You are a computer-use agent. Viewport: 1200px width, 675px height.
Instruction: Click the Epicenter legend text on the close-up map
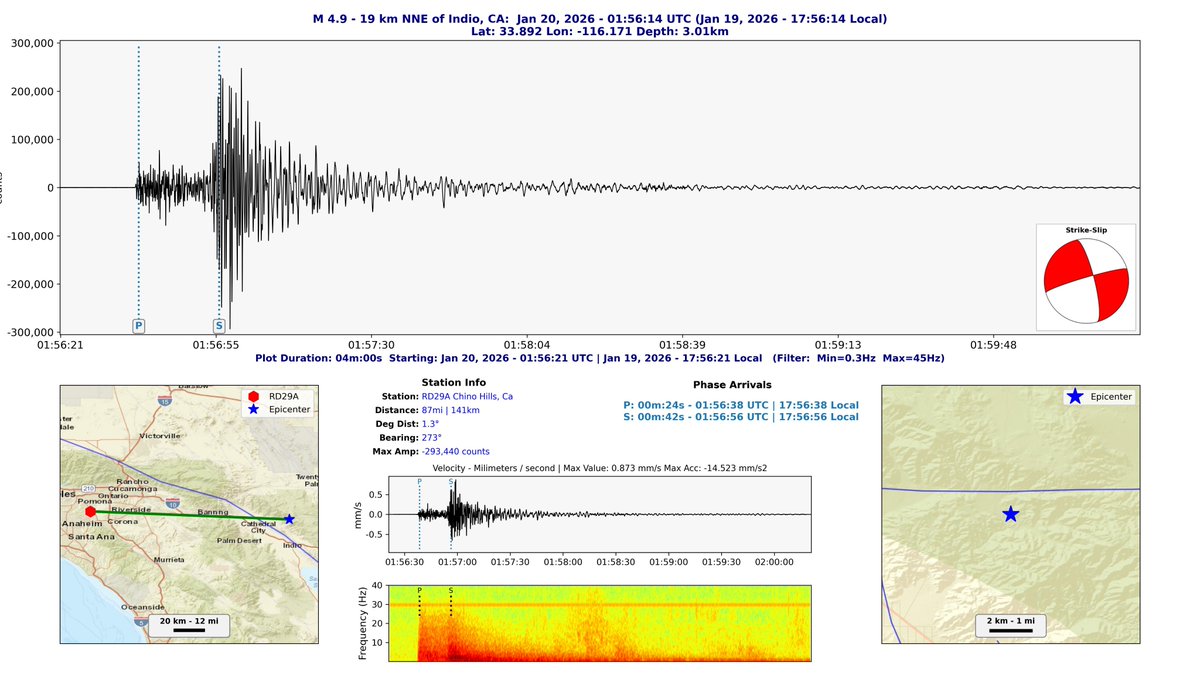point(1110,397)
